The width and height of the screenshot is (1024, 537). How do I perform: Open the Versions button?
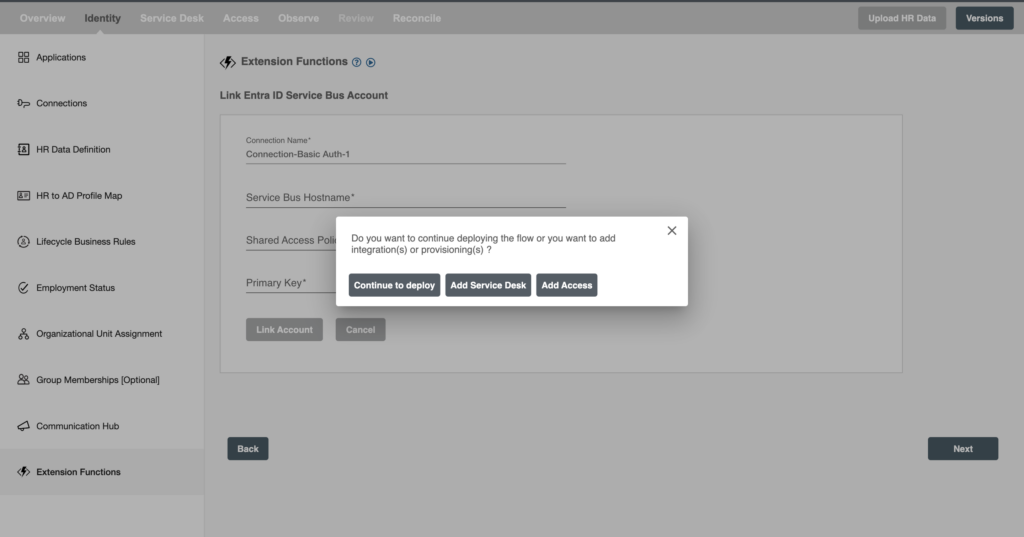coord(985,18)
